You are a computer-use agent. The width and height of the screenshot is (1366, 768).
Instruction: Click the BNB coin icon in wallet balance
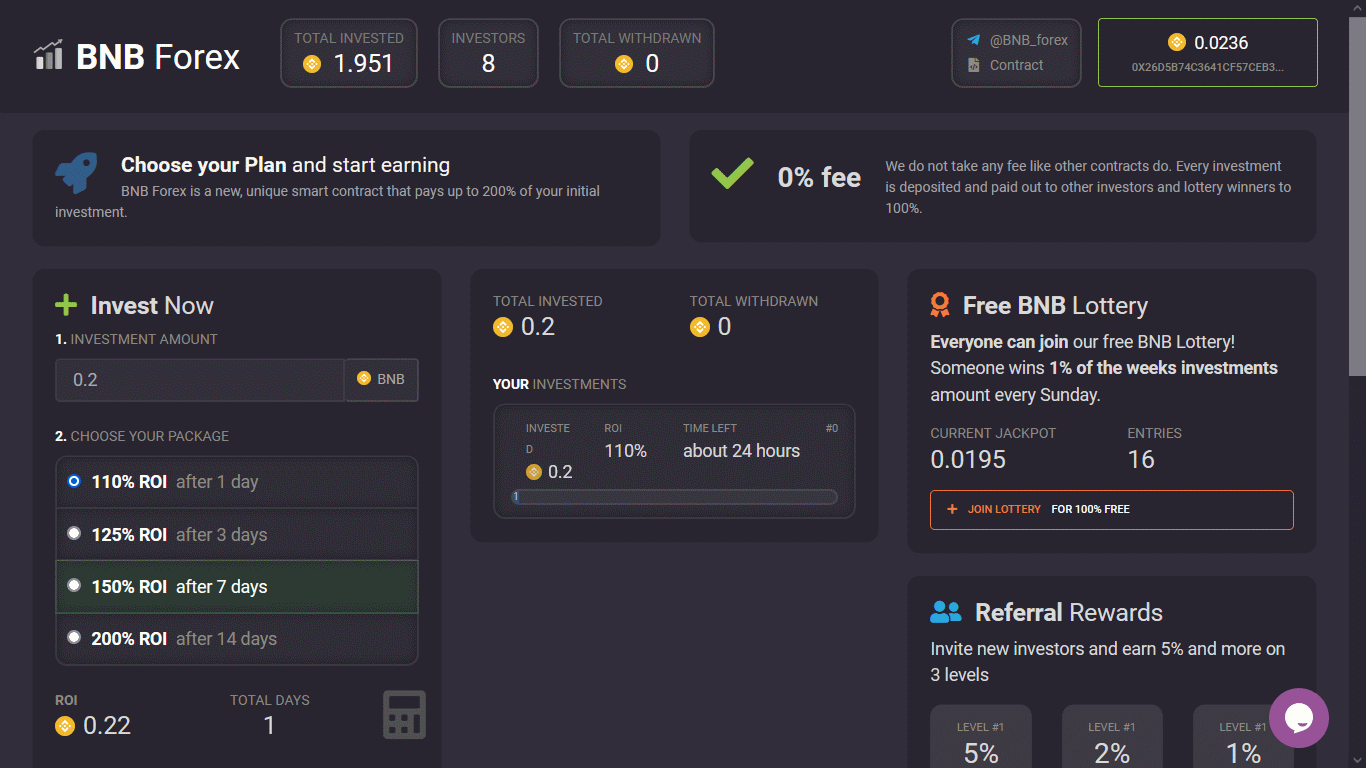click(1176, 42)
